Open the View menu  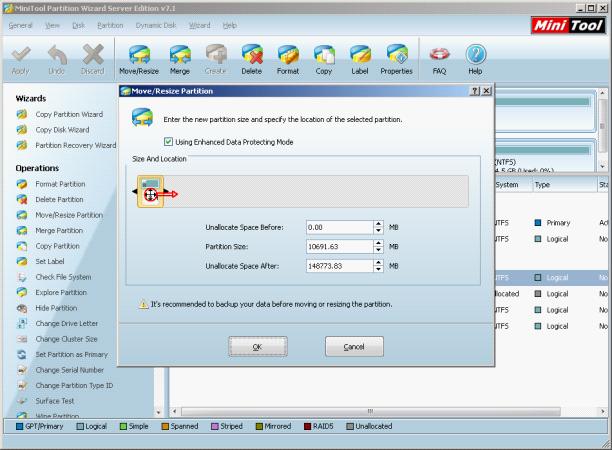52,25
